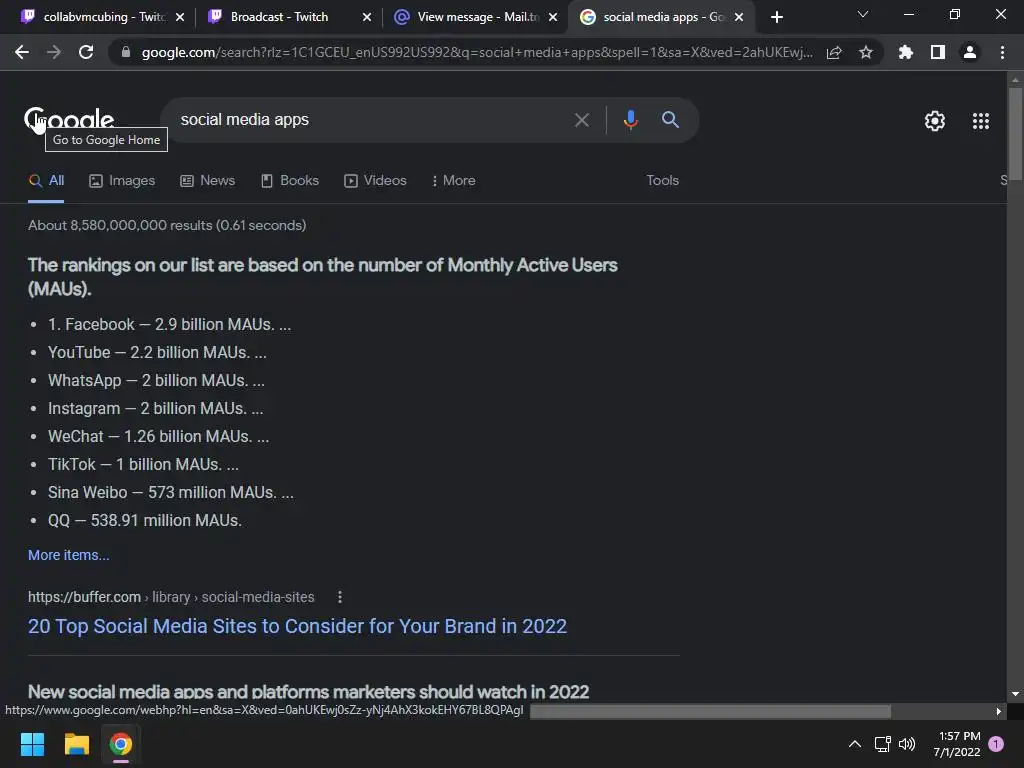Expand the tab search chevron
1024x768 pixels.
pyautogui.click(x=863, y=14)
